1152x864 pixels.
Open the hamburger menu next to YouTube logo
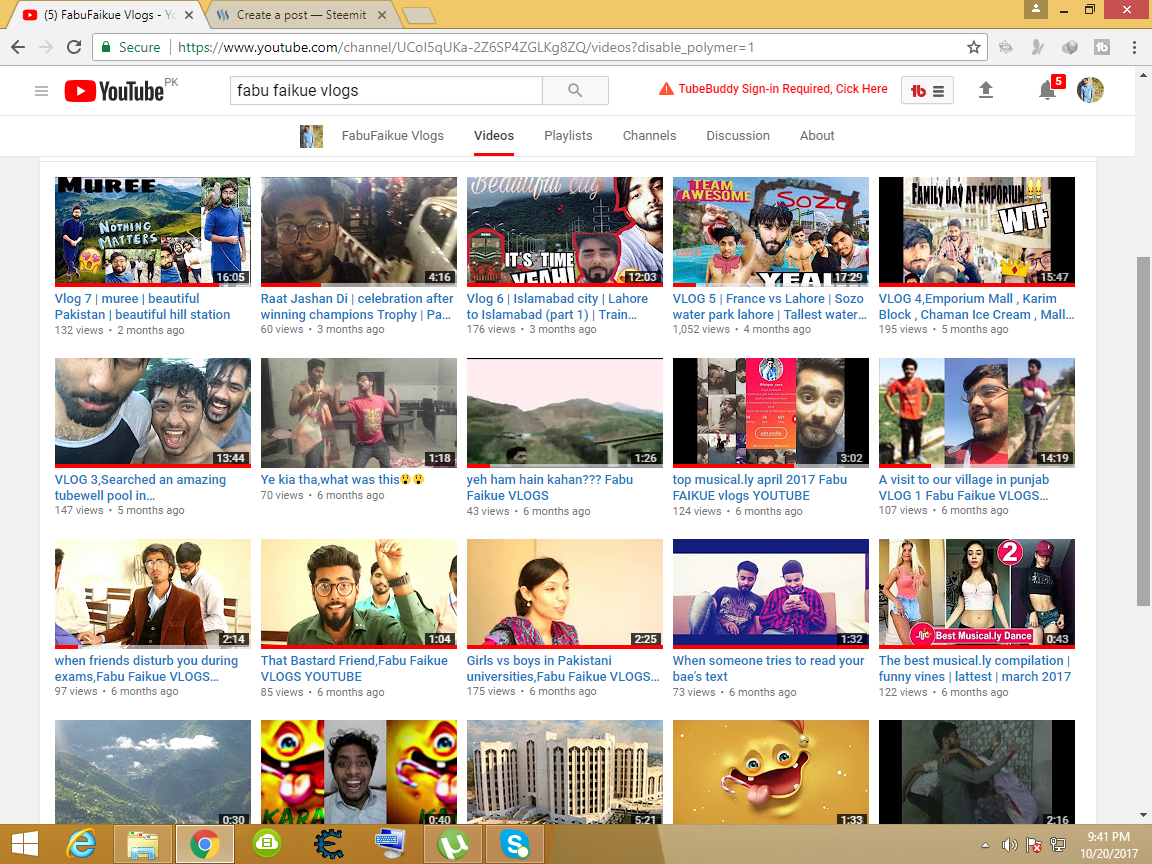pyautogui.click(x=41, y=90)
